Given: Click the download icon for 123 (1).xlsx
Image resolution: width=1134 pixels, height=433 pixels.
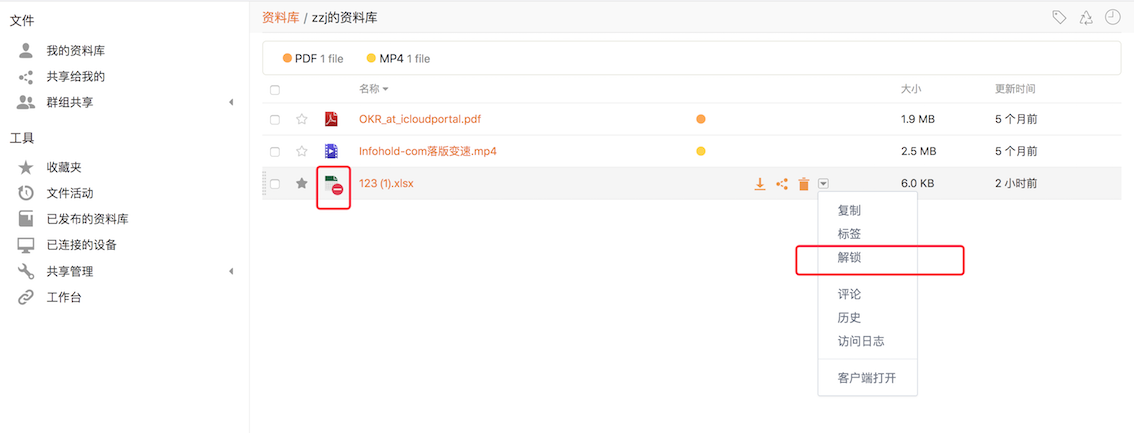Looking at the screenshot, I should click(759, 184).
